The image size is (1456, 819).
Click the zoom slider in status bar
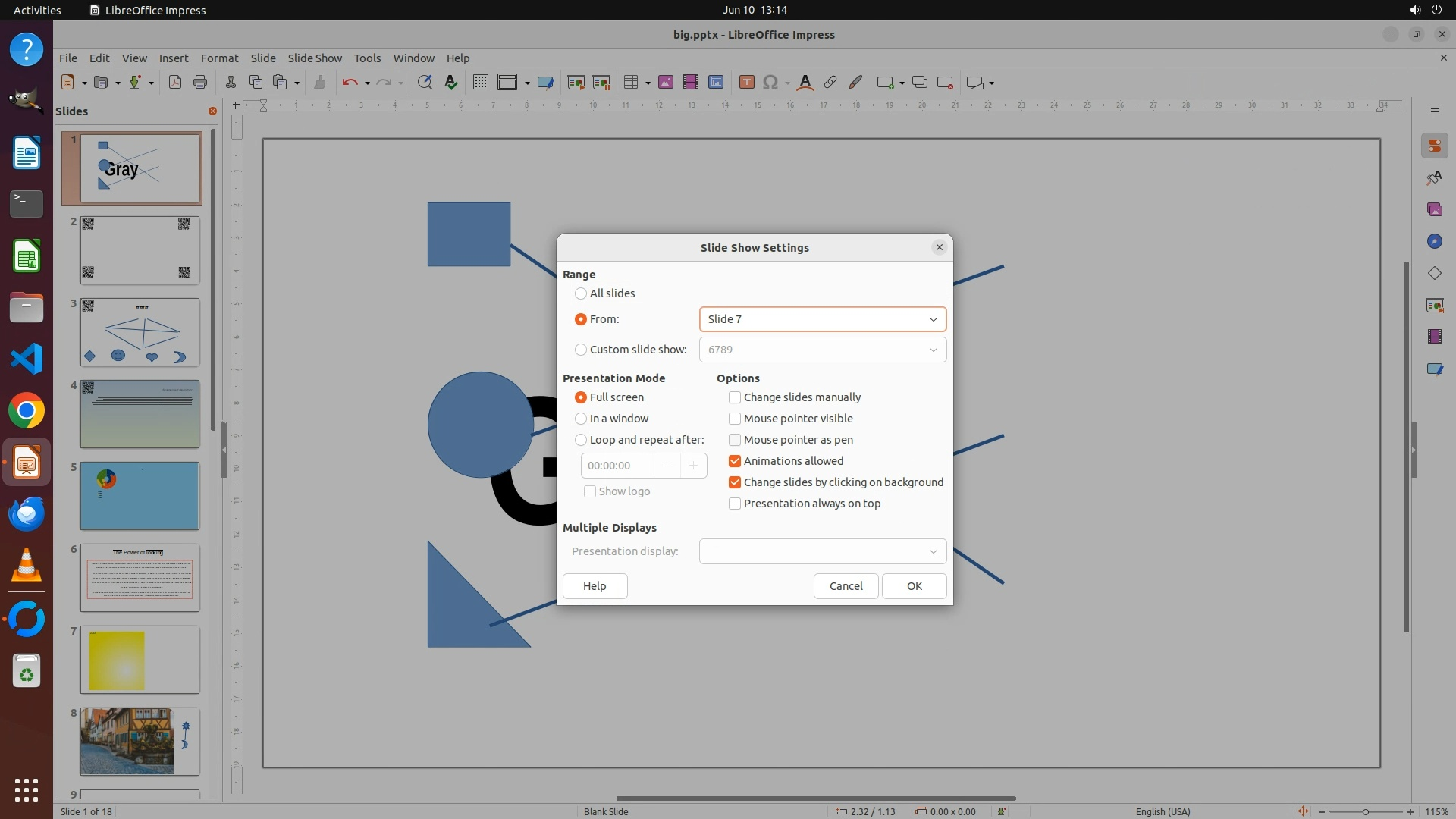pyautogui.click(x=1365, y=811)
